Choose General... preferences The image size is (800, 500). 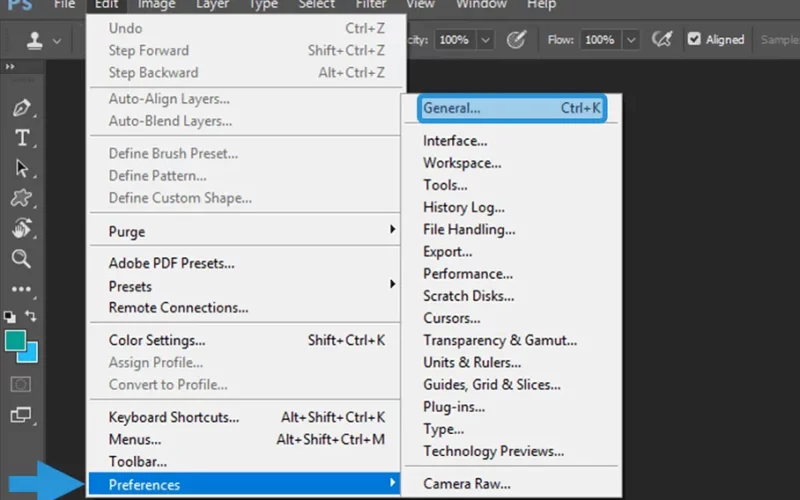click(512, 108)
